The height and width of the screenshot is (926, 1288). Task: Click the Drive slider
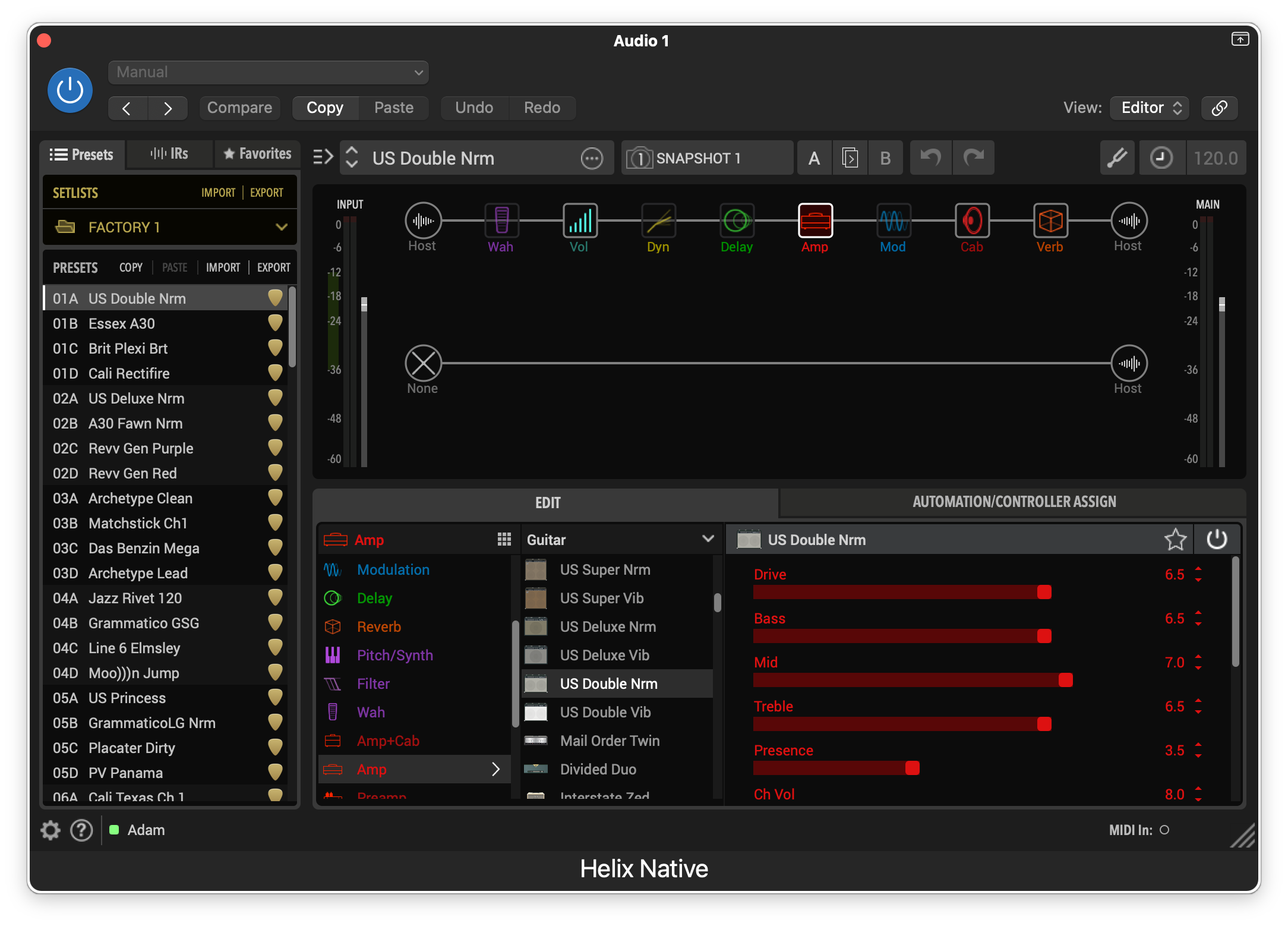[x=902, y=592]
